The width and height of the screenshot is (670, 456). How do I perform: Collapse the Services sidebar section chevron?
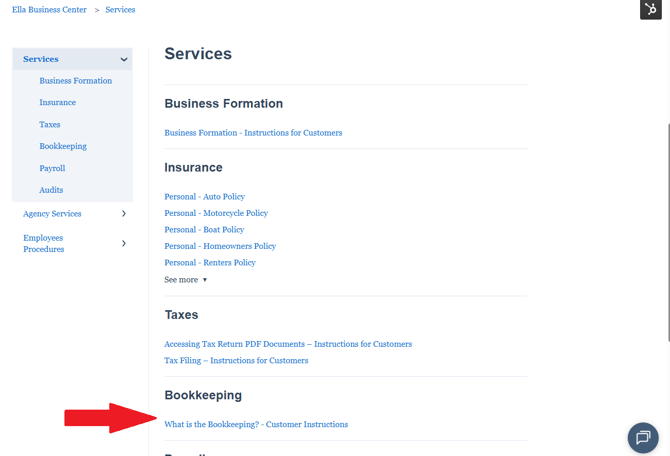click(124, 59)
